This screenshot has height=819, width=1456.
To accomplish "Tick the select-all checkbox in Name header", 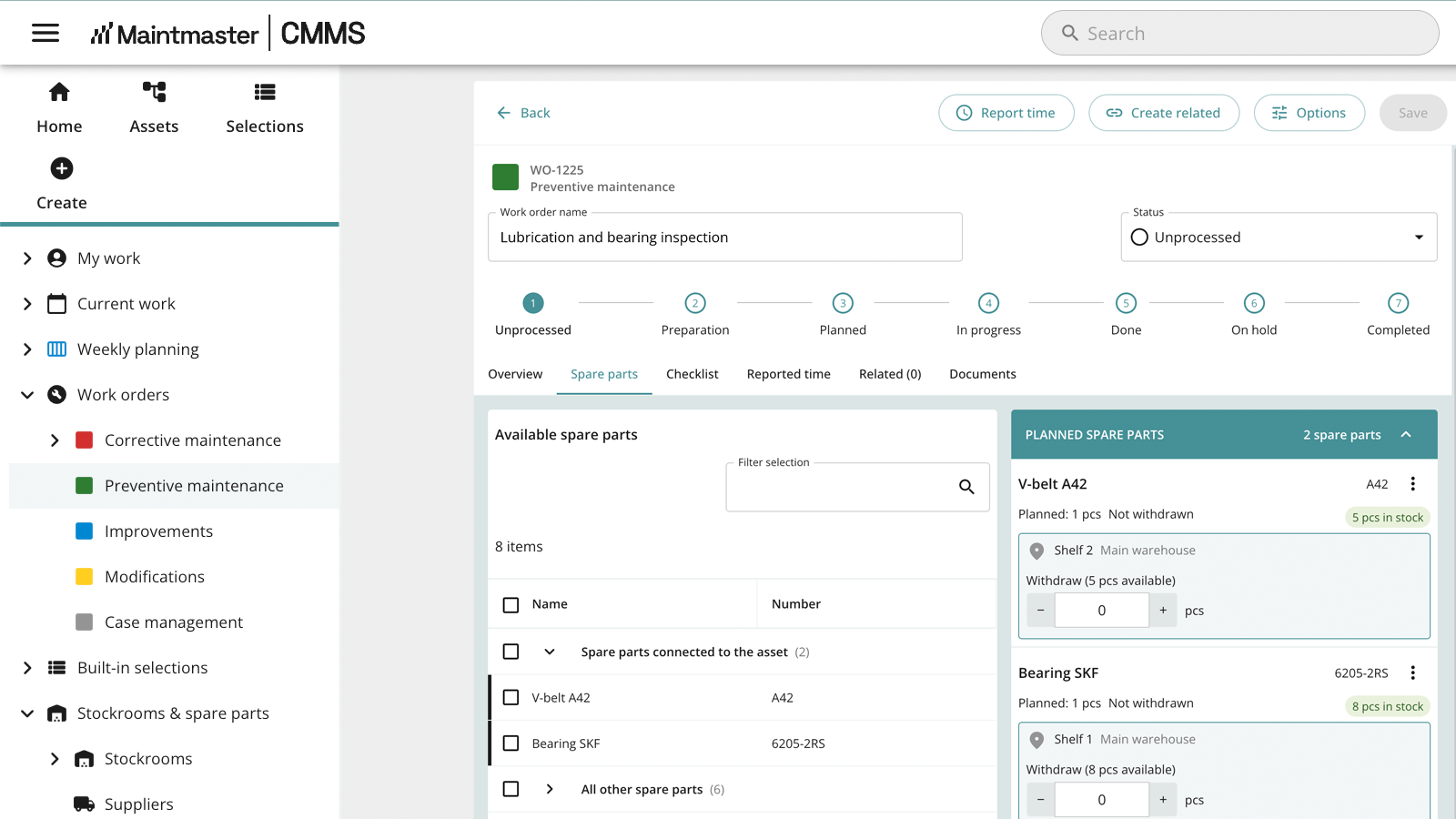I will (x=511, y=605).
